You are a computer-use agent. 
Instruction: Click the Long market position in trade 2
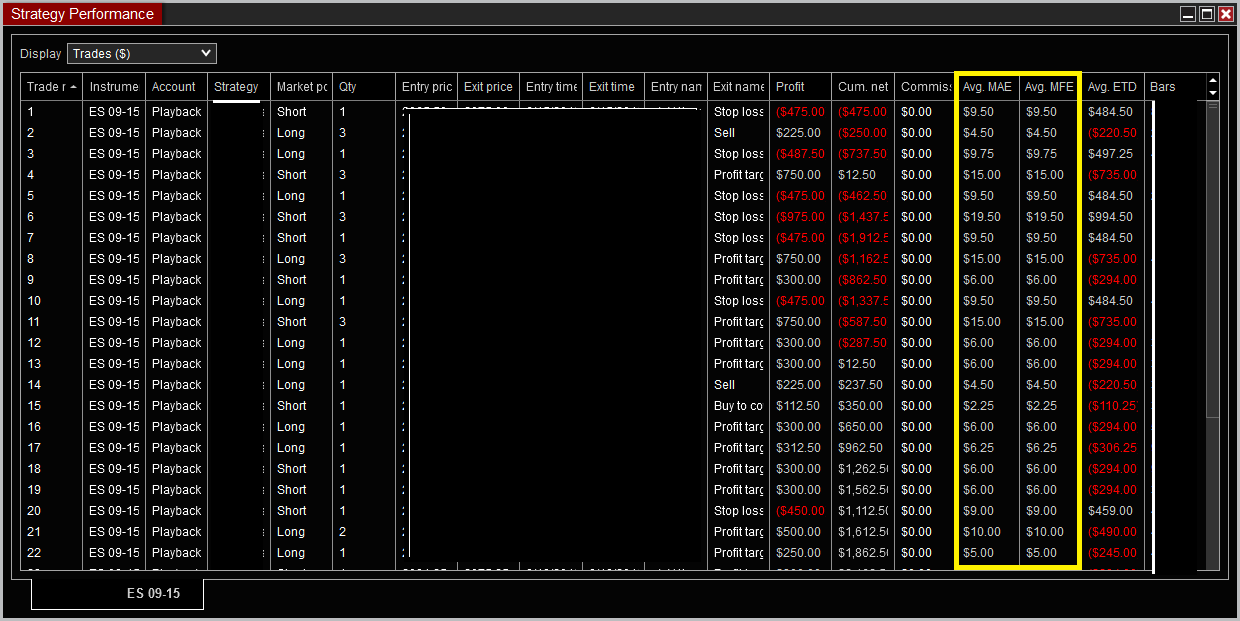(291, 133)
